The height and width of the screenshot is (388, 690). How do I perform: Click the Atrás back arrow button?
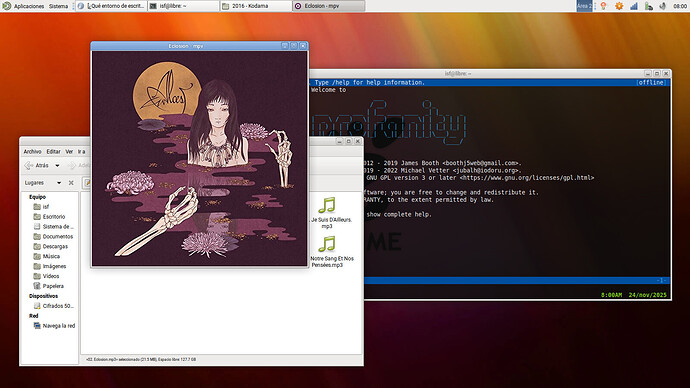coord(37,165)
